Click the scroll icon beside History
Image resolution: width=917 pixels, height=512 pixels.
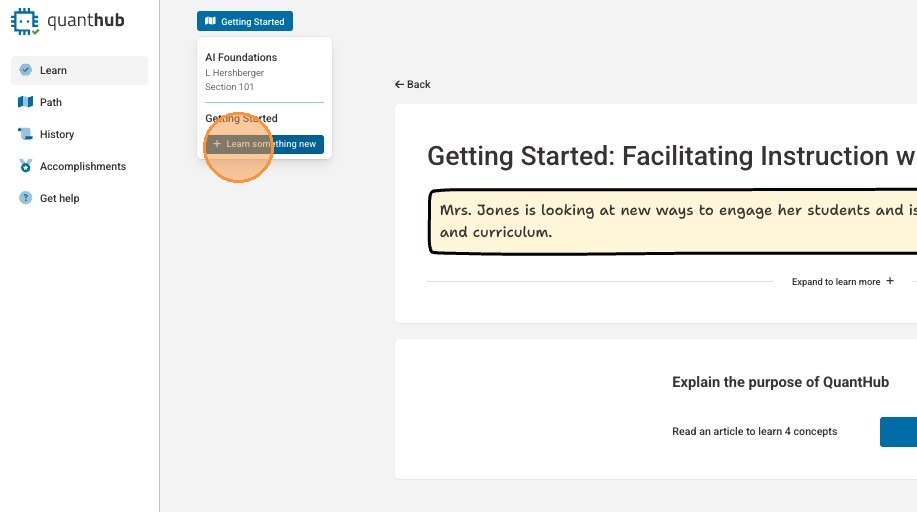click(26, 134)
